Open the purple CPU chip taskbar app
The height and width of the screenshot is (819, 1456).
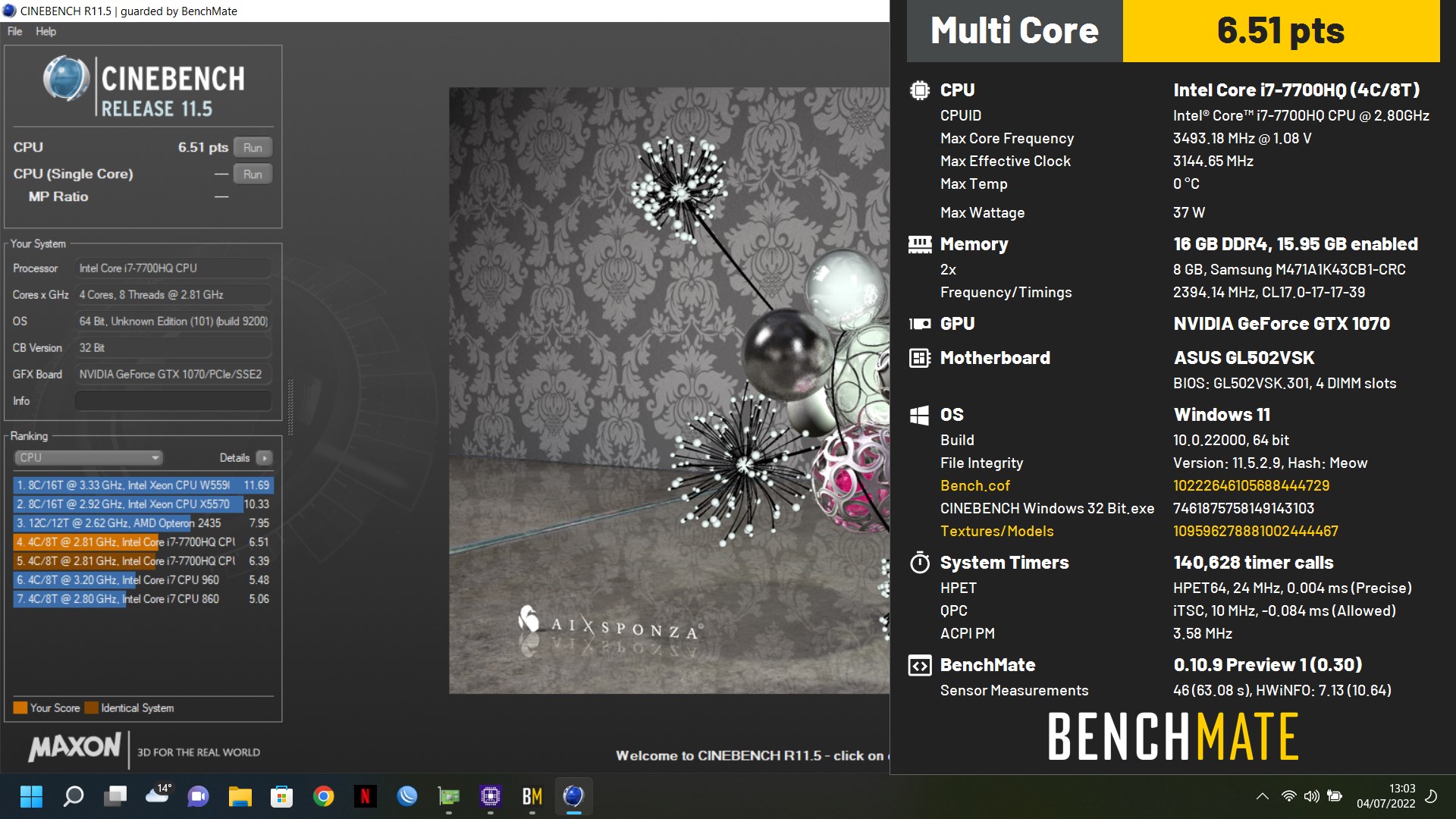[x=491, y=796]
